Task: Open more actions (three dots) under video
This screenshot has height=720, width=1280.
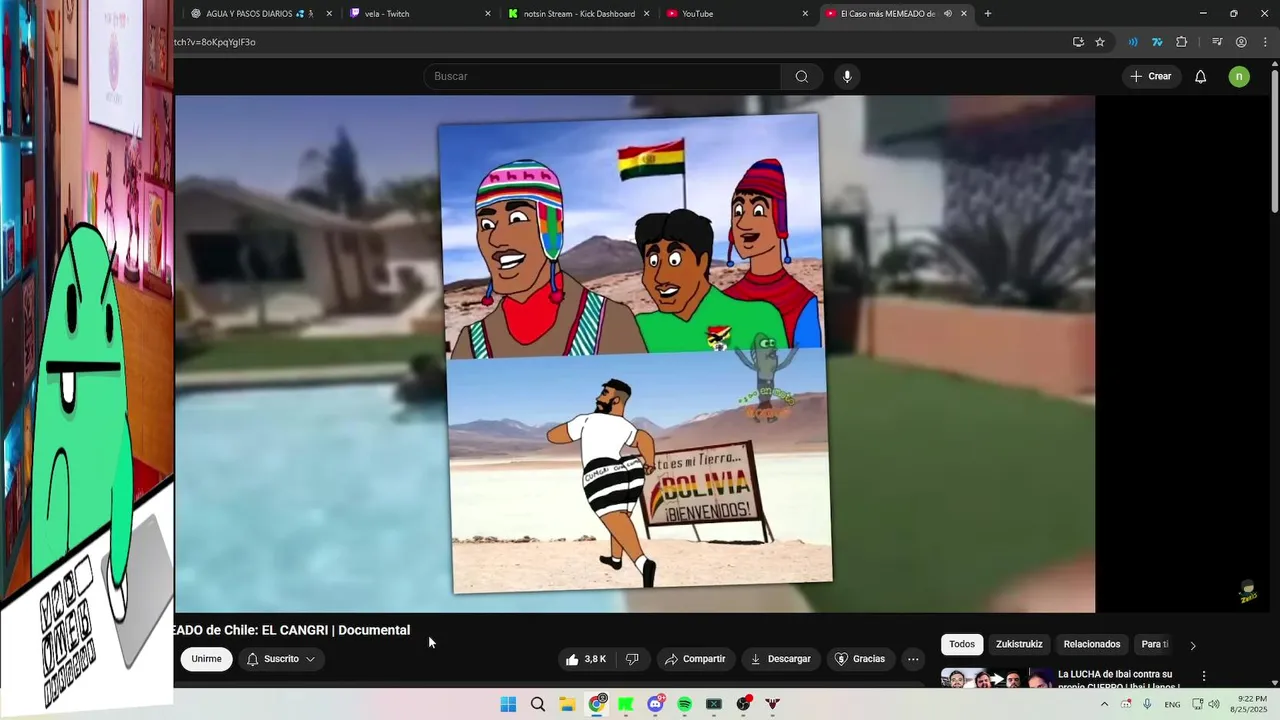Action: coord(913,659)
